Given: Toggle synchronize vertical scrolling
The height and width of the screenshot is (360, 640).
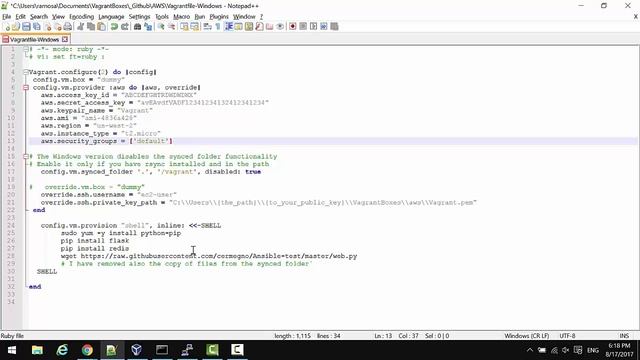Looking at the screenshot, I should tap(184, 27).
